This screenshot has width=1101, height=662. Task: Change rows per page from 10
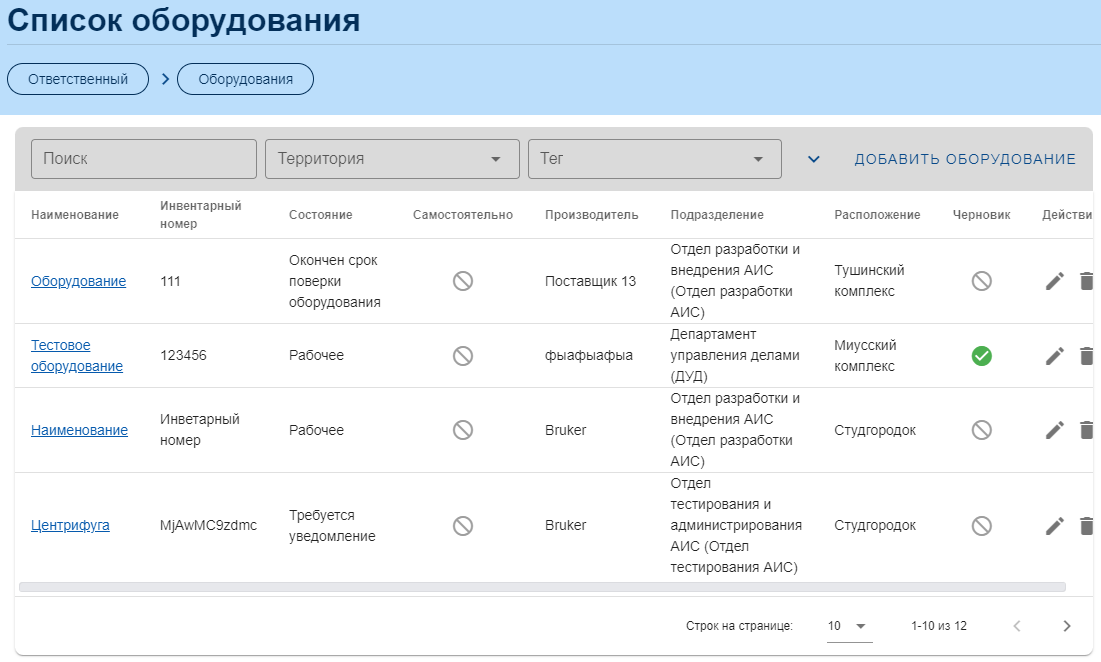coord(848,626)
